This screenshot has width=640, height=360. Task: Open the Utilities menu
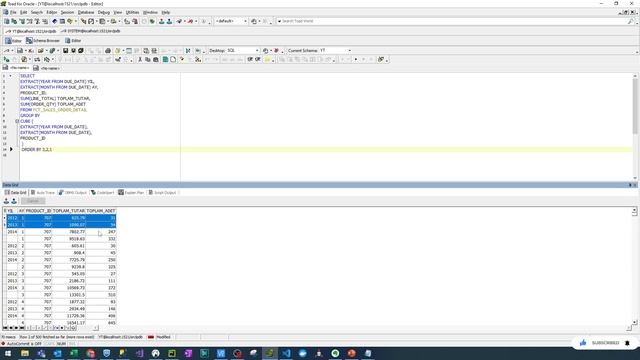coord(132,12)
